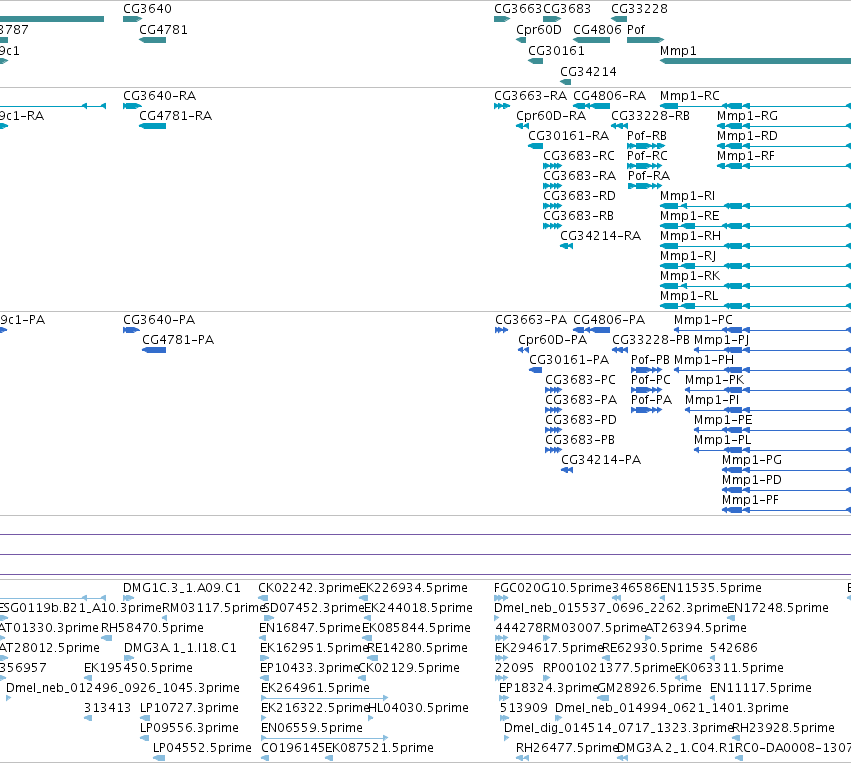Open transcript CG30161-RA

click(x=569, y=136)
